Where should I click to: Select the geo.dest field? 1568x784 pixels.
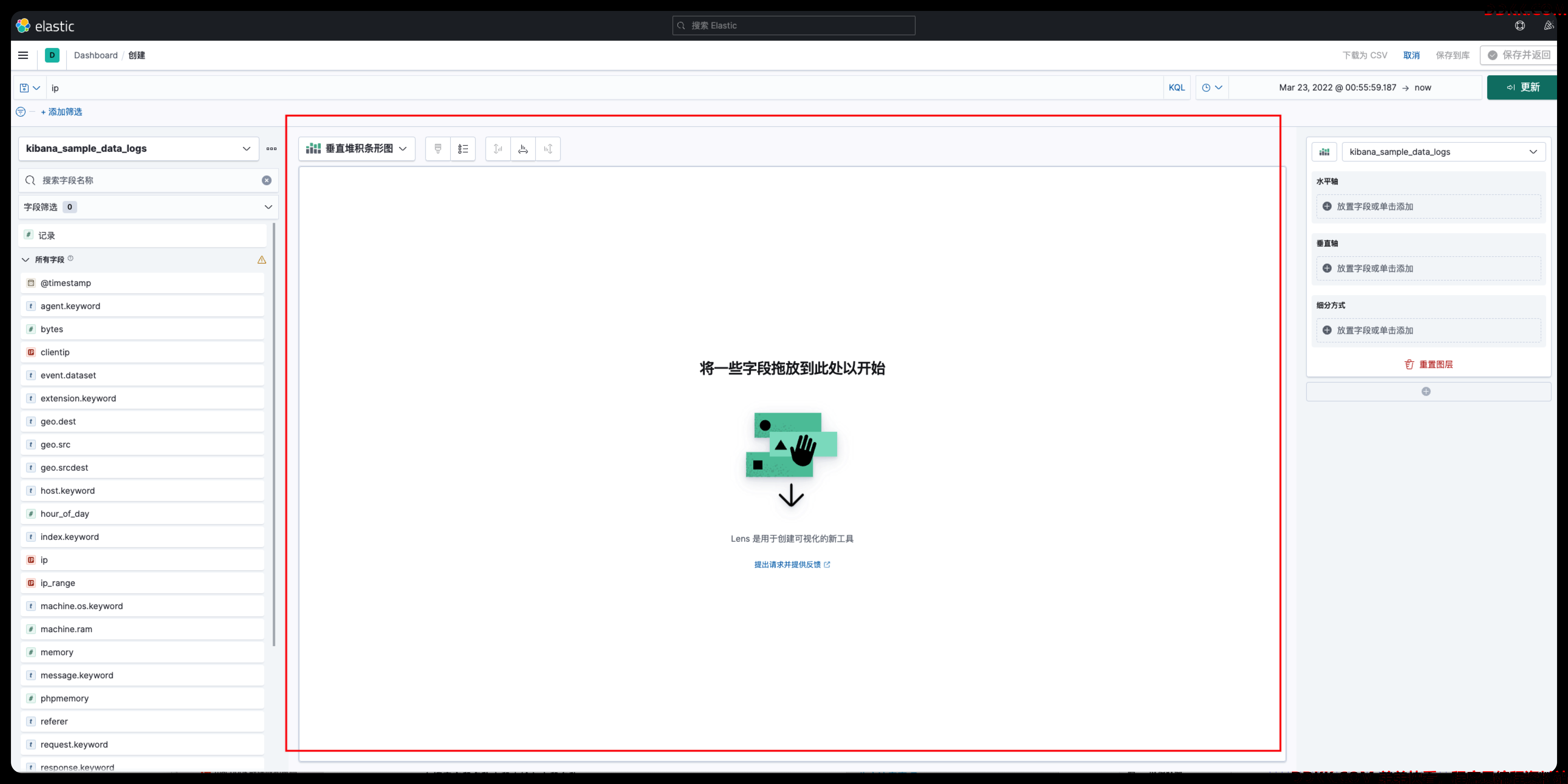[142, 422]
